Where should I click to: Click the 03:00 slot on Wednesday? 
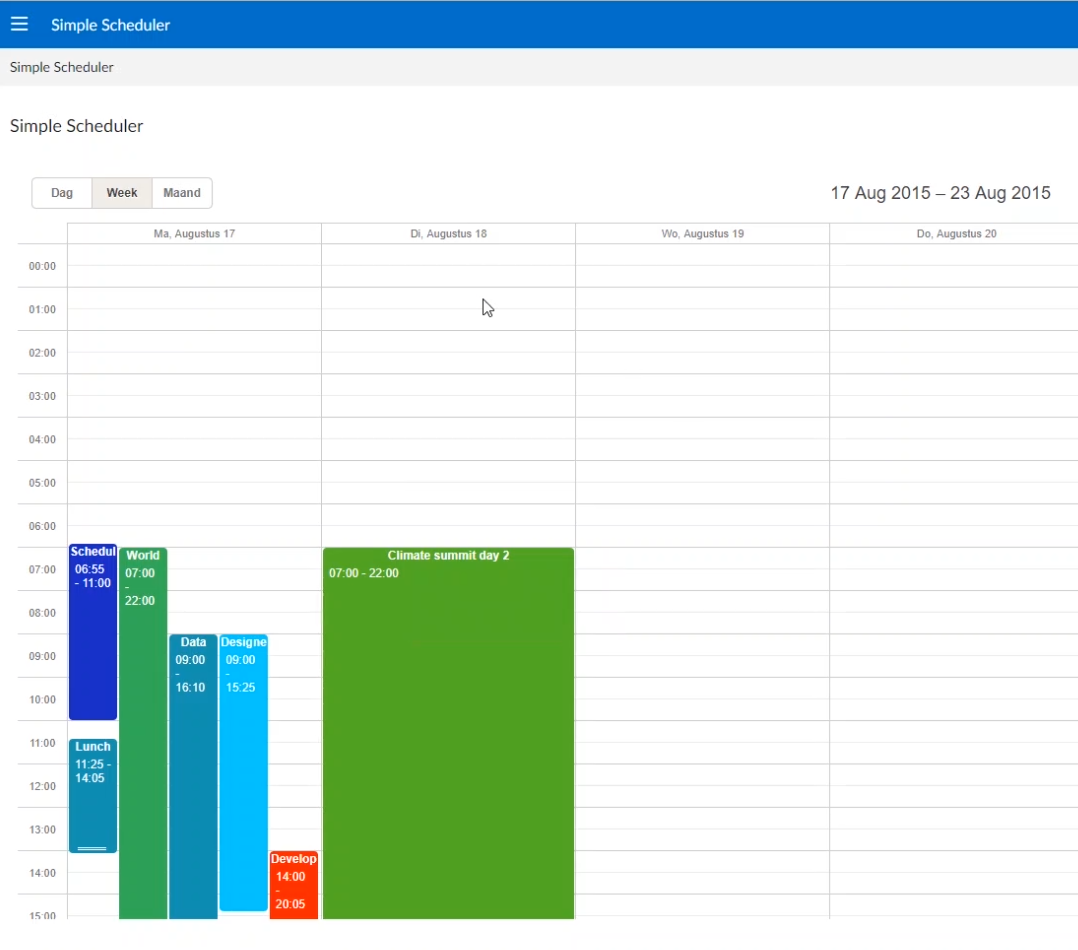click(x=702, y=396)
